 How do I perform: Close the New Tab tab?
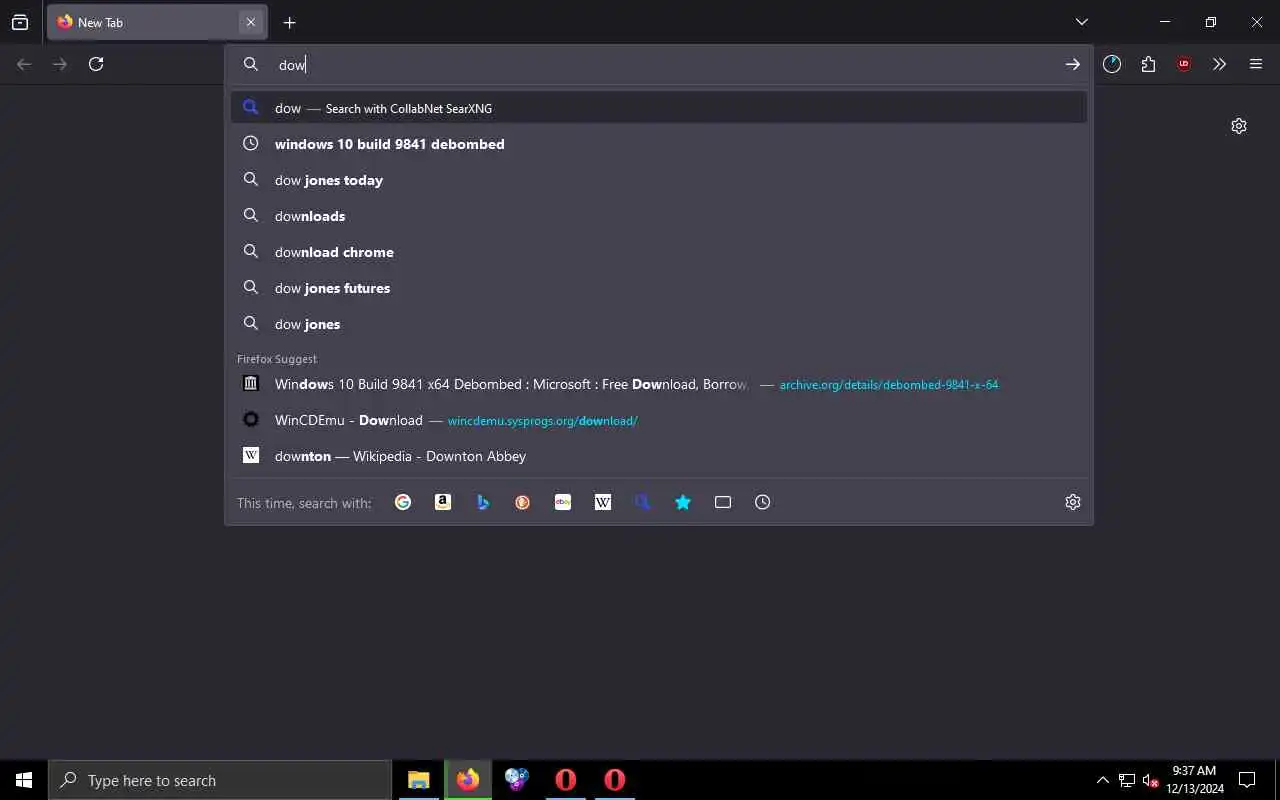click(x=251, y=22)
